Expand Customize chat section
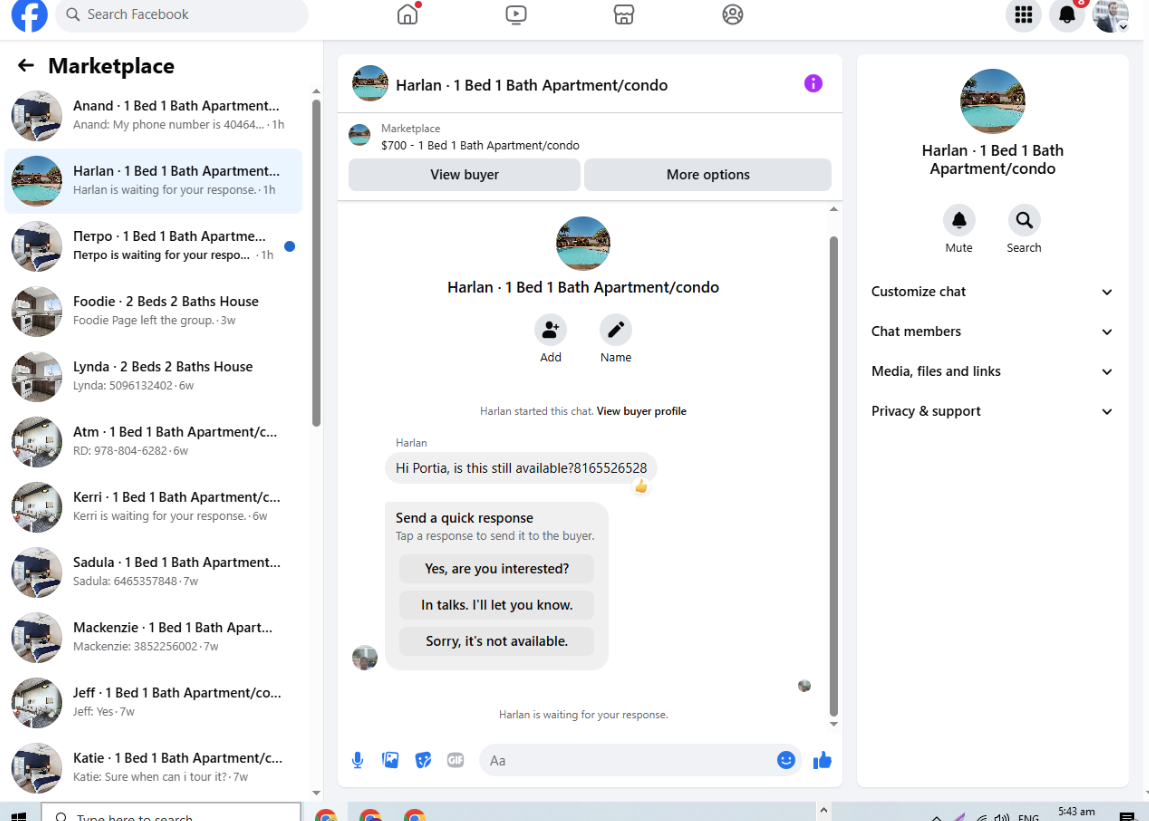The height and width of the screenshot is (821, 1149). tap(992, 292)
